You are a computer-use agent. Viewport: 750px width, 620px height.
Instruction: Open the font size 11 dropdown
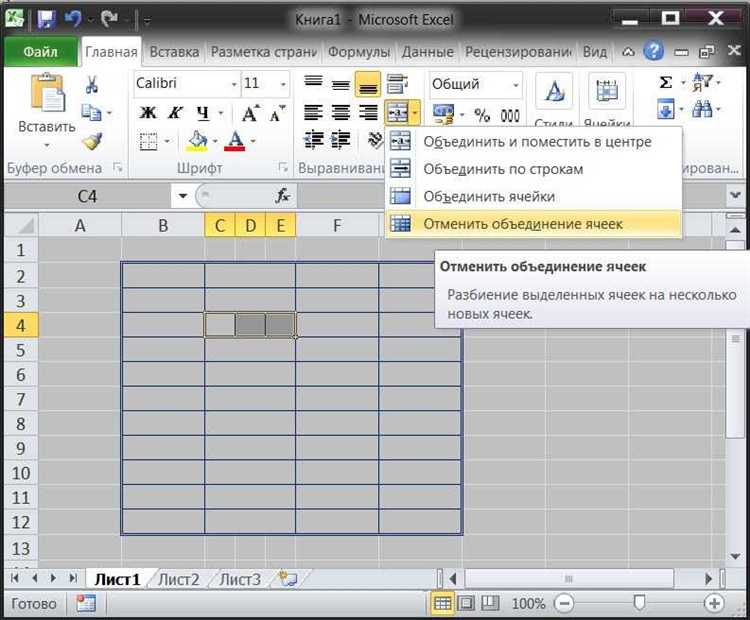tap(283, 85)
